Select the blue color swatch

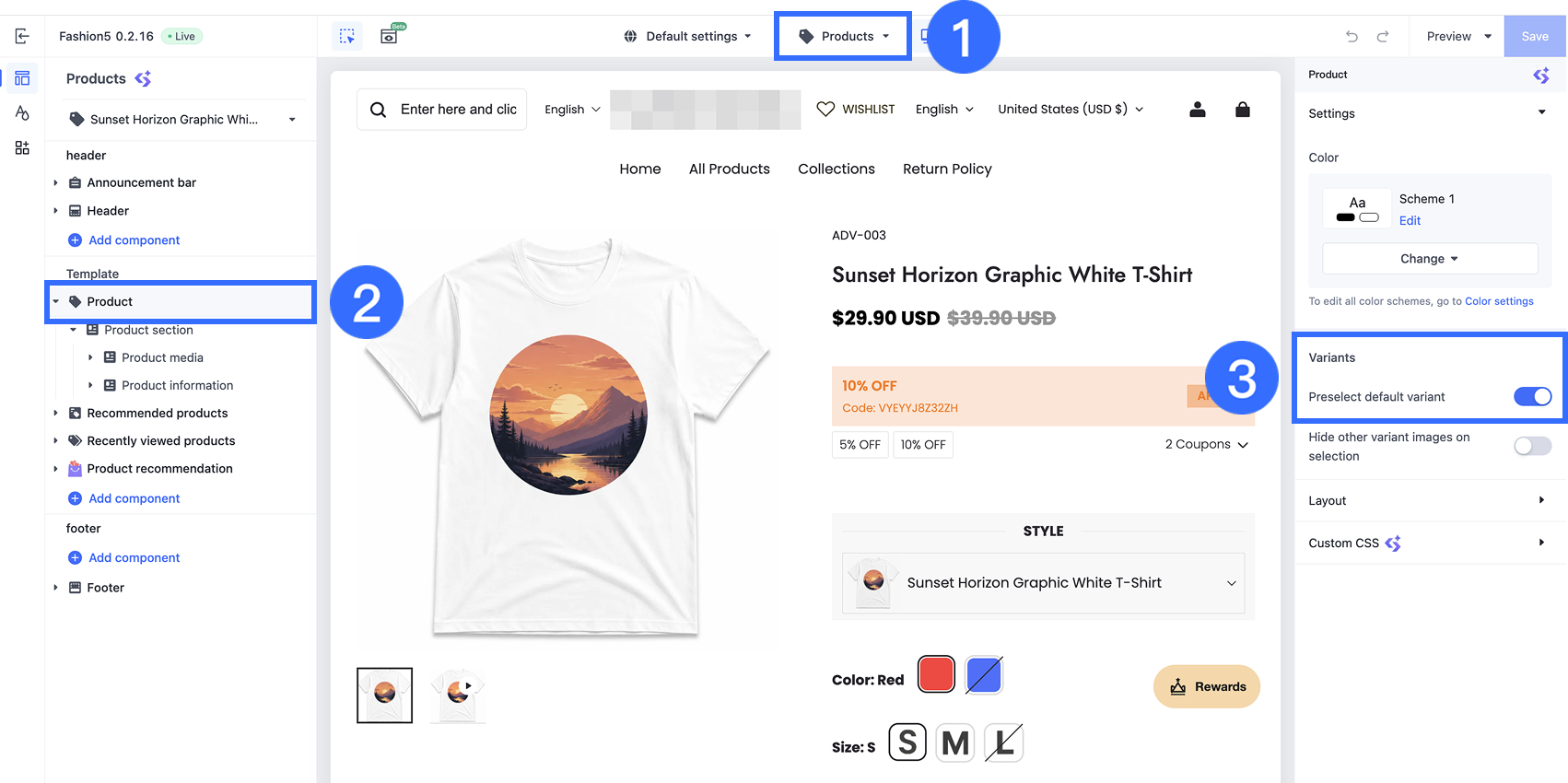click(x=984, y=675)
